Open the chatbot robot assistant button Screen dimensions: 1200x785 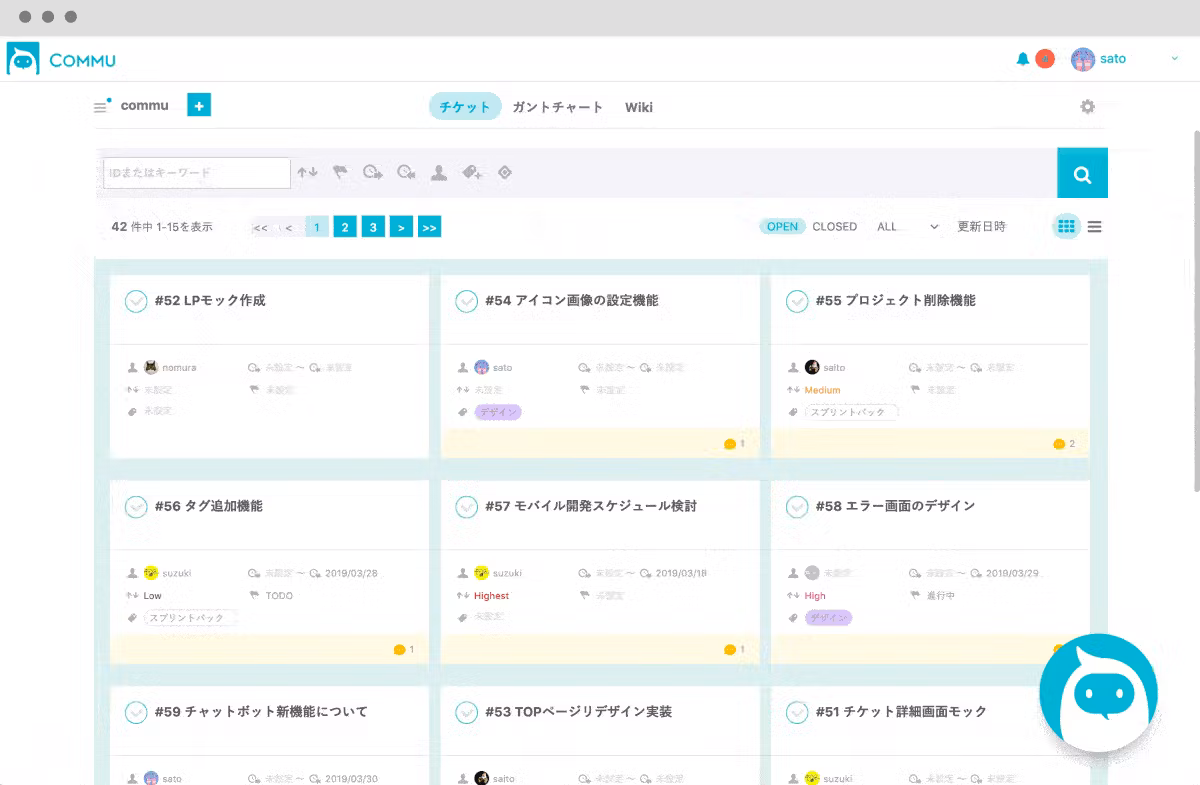(1098, 692)
